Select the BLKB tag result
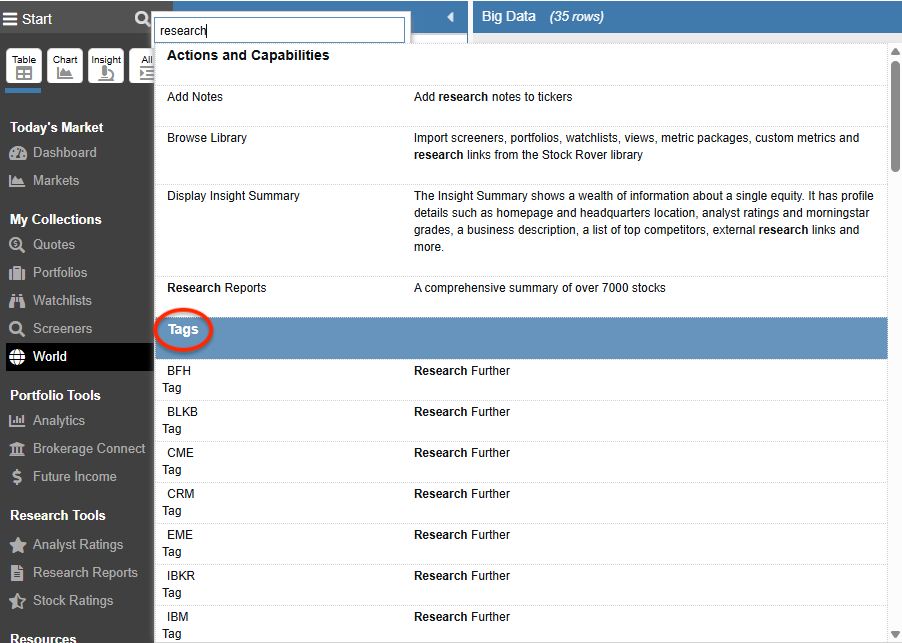Viewport: 902px width, 643px height. (521, 421)
